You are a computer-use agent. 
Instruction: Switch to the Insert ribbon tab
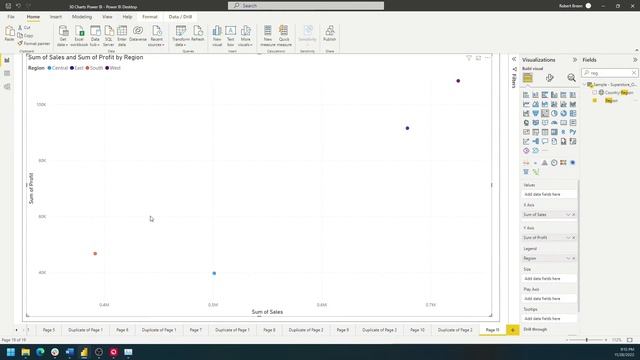(56, 17)
